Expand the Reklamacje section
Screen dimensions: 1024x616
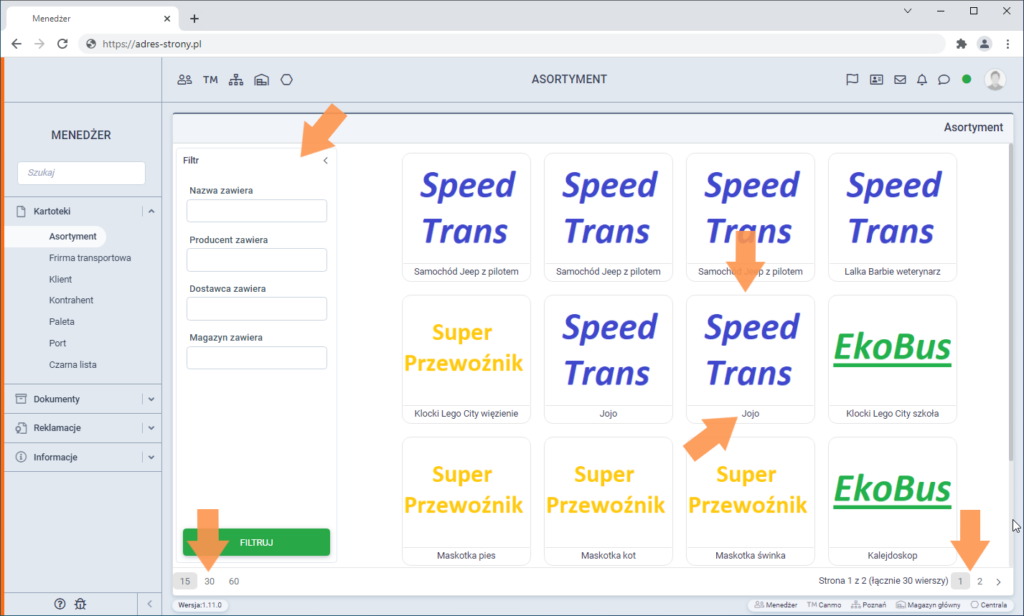point(151,428)
